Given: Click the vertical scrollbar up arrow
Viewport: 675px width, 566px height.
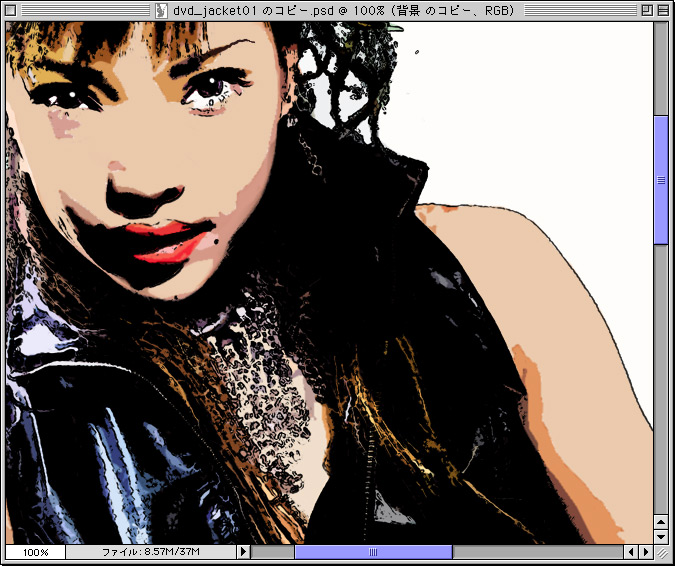Looking at the screenshot, I should [661, 521].
